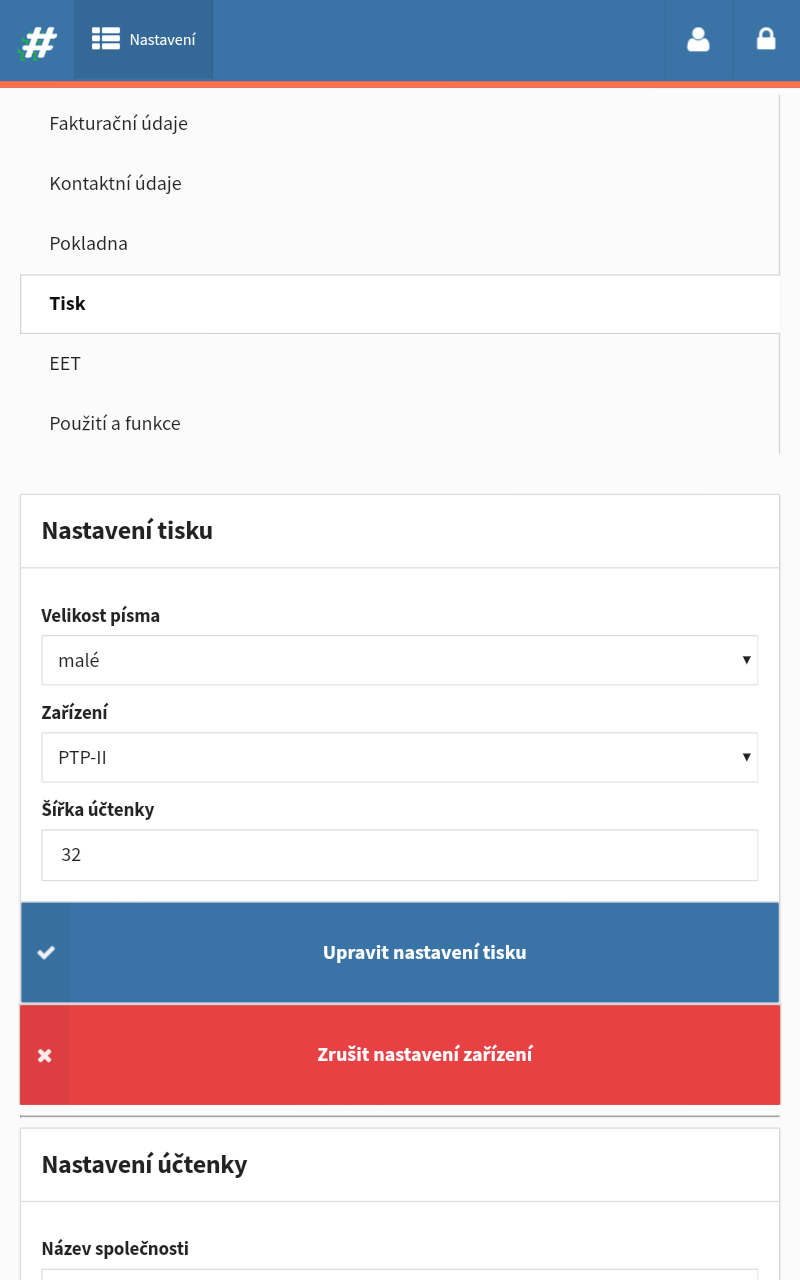
Task: Click the Nastavení label in top bar
Action: point(162,40)
